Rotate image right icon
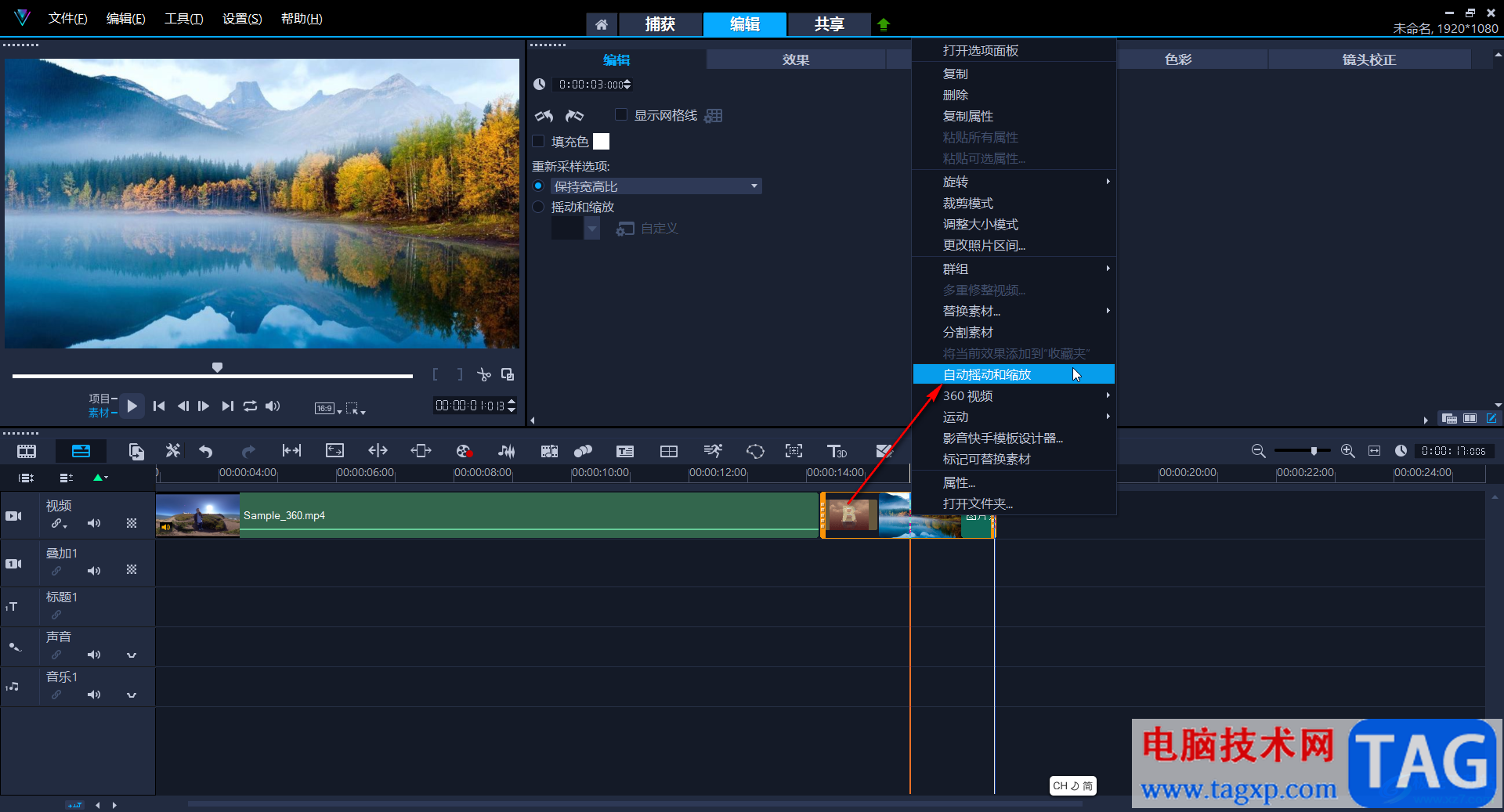Image resolution: width=1504 pixels, height=812 pixels. [x=575, y=116]
